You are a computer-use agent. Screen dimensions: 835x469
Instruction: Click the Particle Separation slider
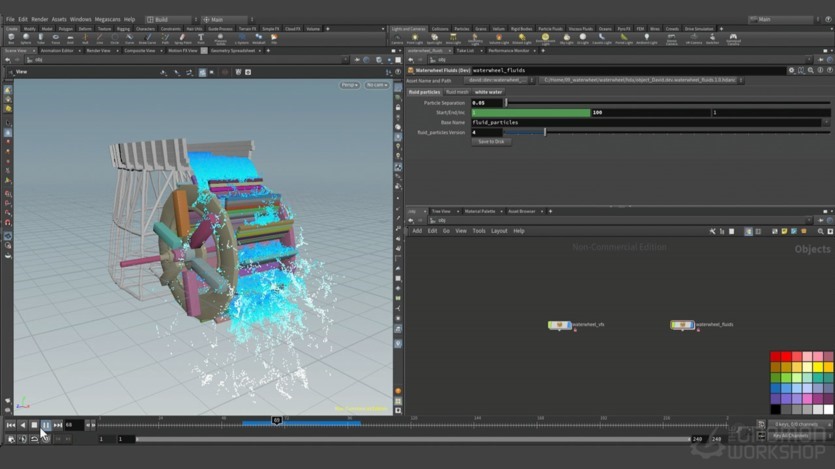tap(668, 103)
